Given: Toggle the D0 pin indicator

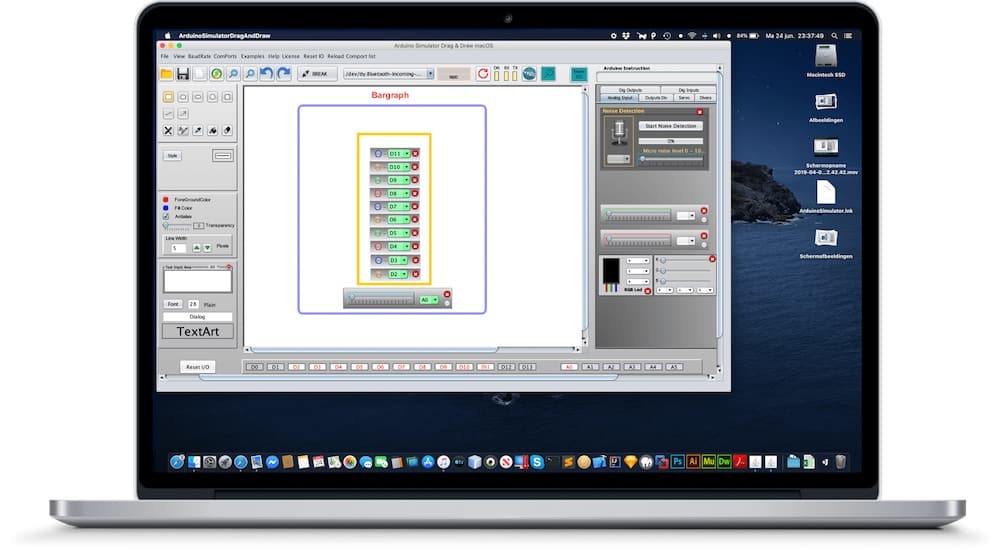Looking at the screenshot, I should point(254,367).
